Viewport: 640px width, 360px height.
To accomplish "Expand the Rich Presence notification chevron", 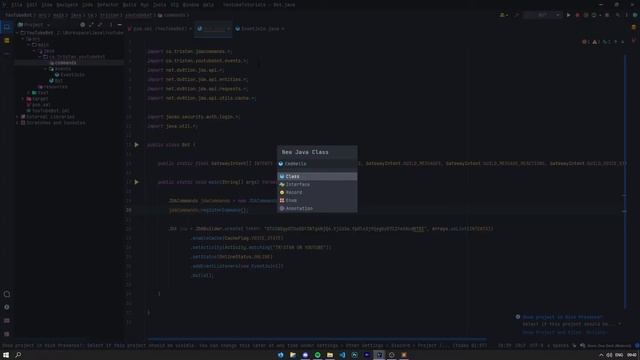I will (620, 324).
